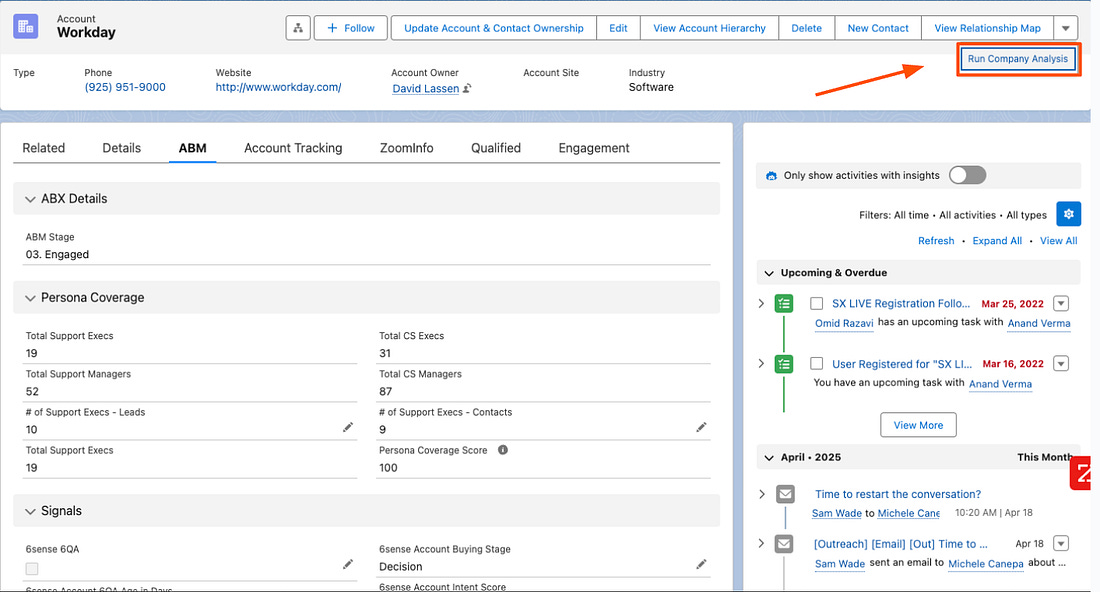Screen dimensions: 1100x592
Task: Click the Persona Coverage Score info icon
Action: 503,450
